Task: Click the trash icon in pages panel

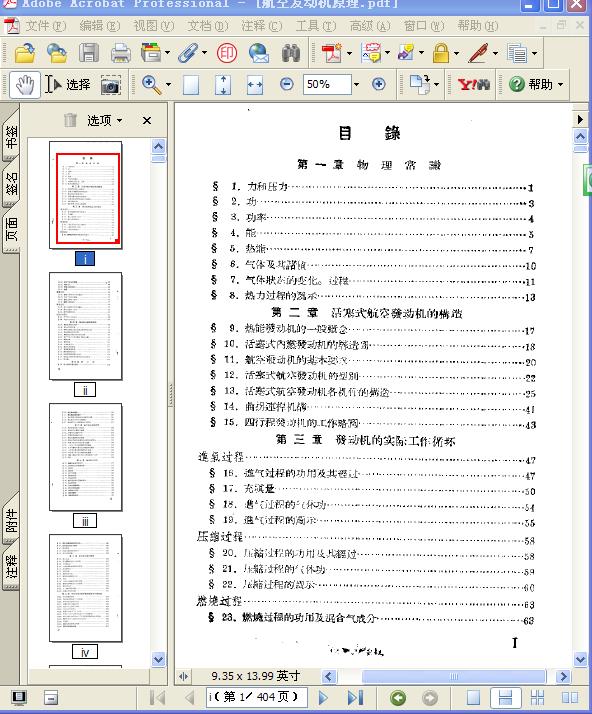Action: 70,120
